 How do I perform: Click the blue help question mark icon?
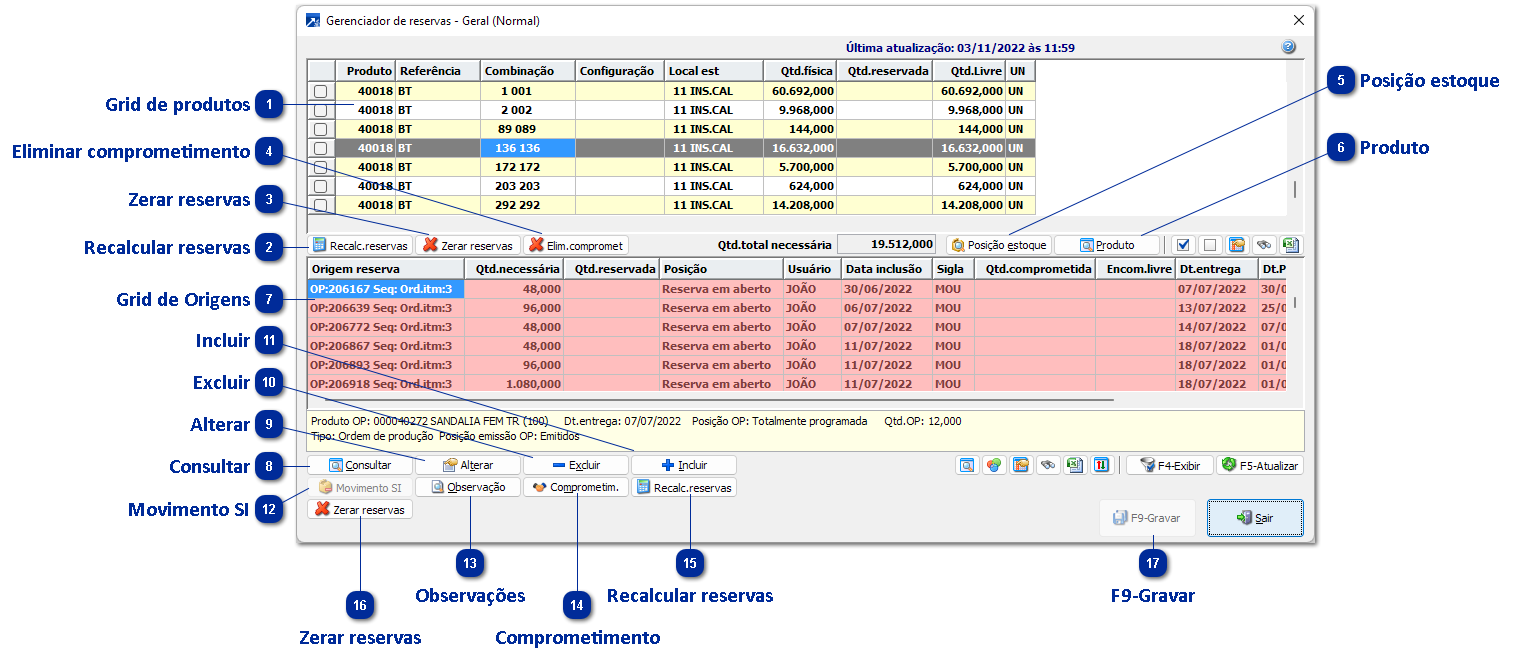1288,47
